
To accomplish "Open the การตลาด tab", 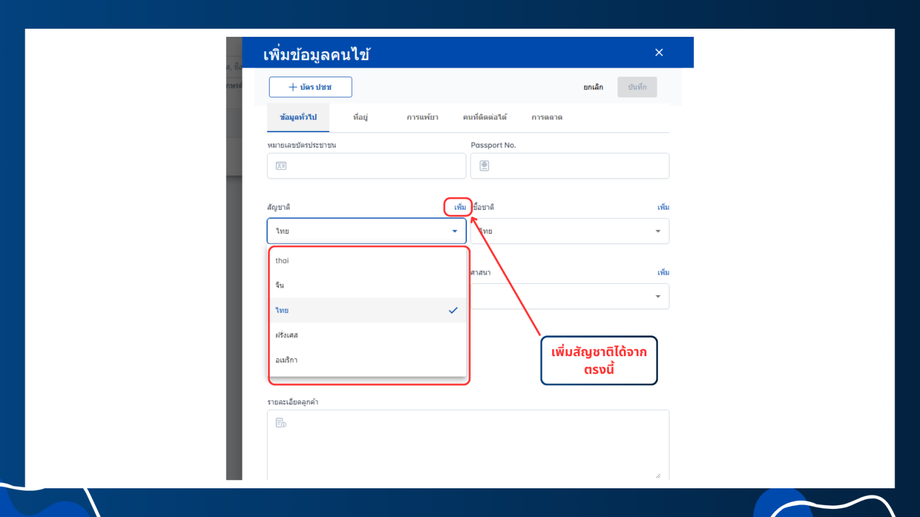I will (x=547, y=117).
